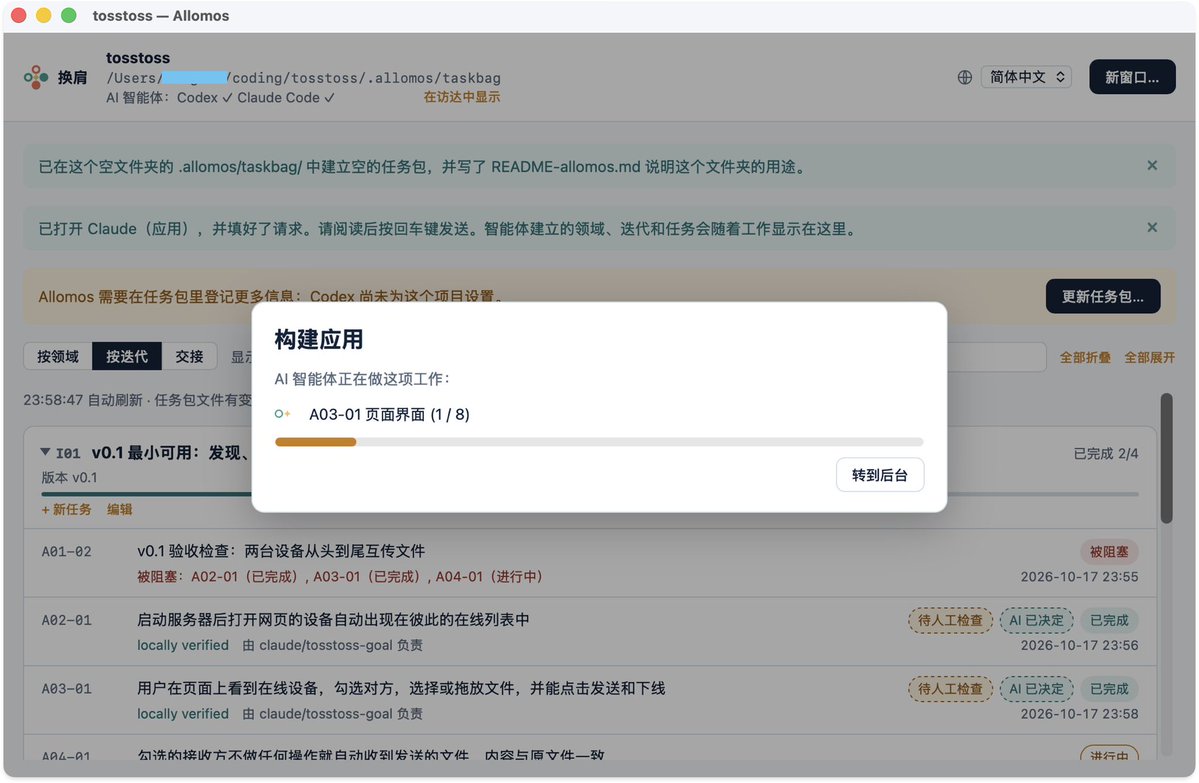This screenshot has width=1199, height=783.
Task: Switch to the 交接 tab
Action: [190, 356]
